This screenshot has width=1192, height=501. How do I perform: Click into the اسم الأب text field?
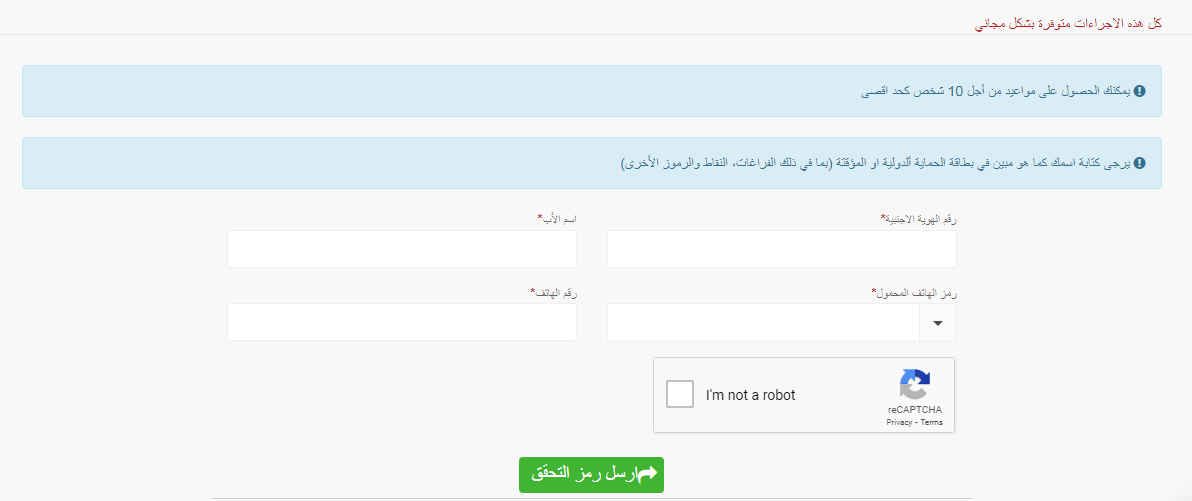(401, 249)
